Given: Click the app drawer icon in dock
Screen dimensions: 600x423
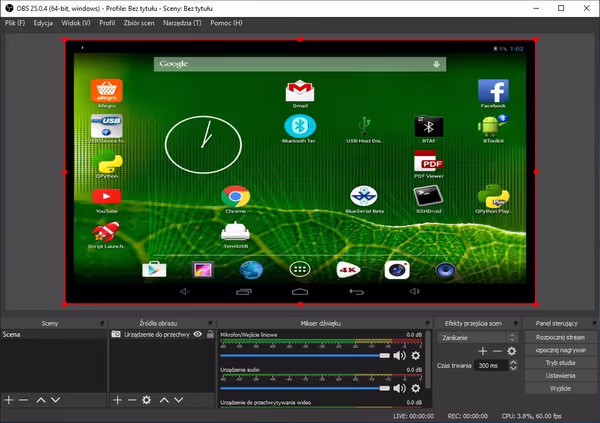Looking at the screenshot, I should [300, 269].
